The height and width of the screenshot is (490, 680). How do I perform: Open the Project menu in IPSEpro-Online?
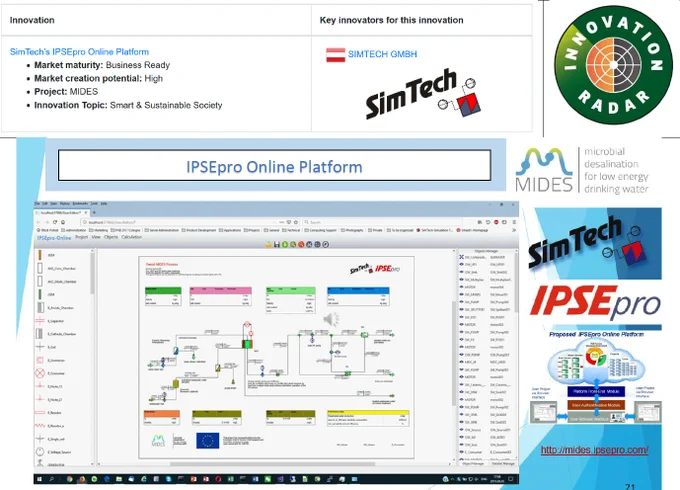(81, 237)
